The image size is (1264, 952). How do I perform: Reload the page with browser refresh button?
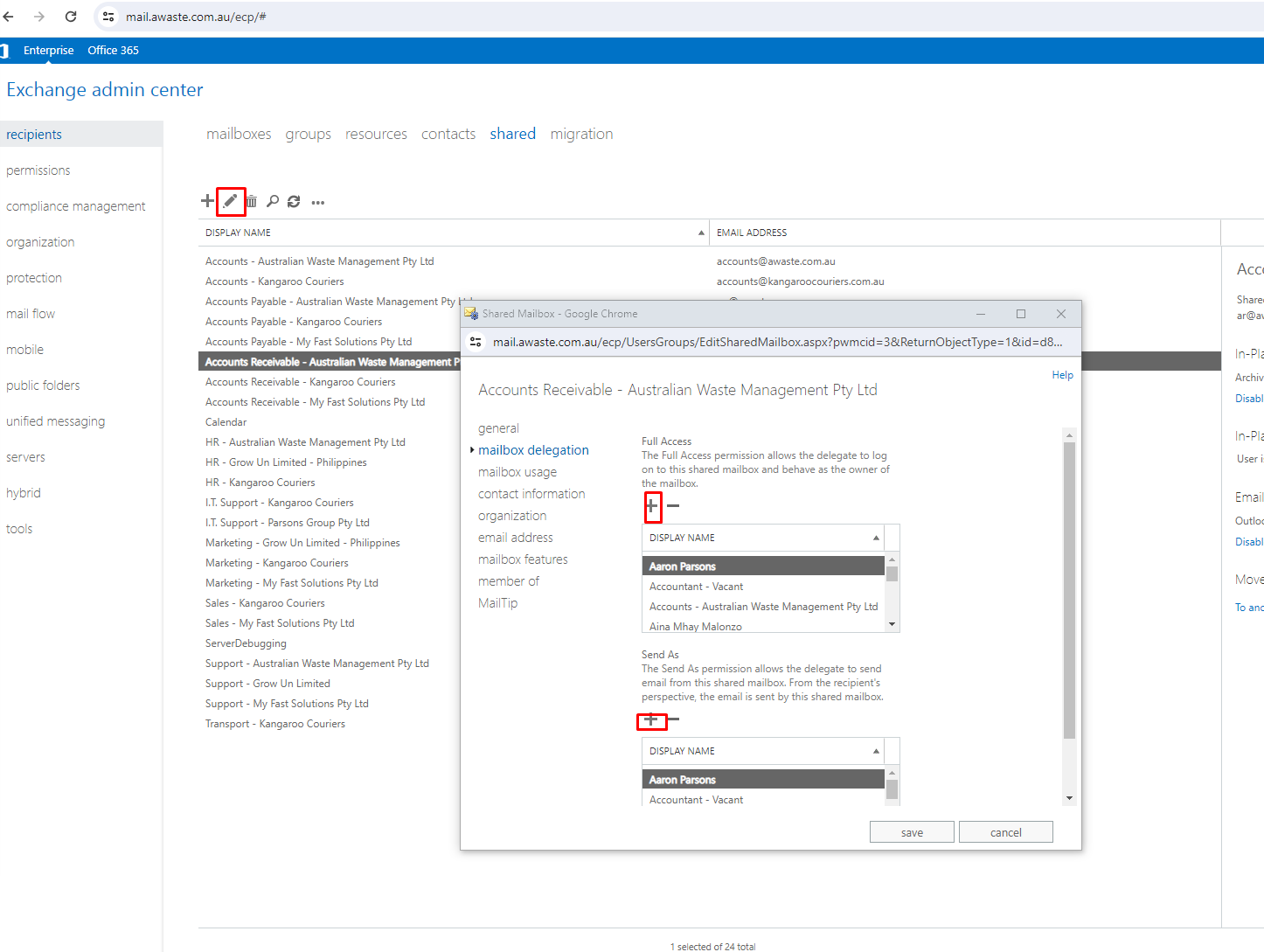[x=71, y=17]
